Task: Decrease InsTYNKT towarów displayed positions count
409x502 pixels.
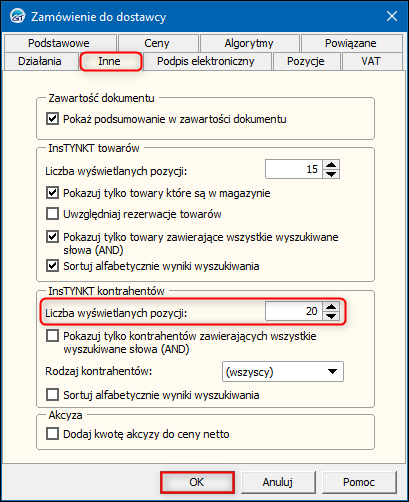Action: pos(331,174)
